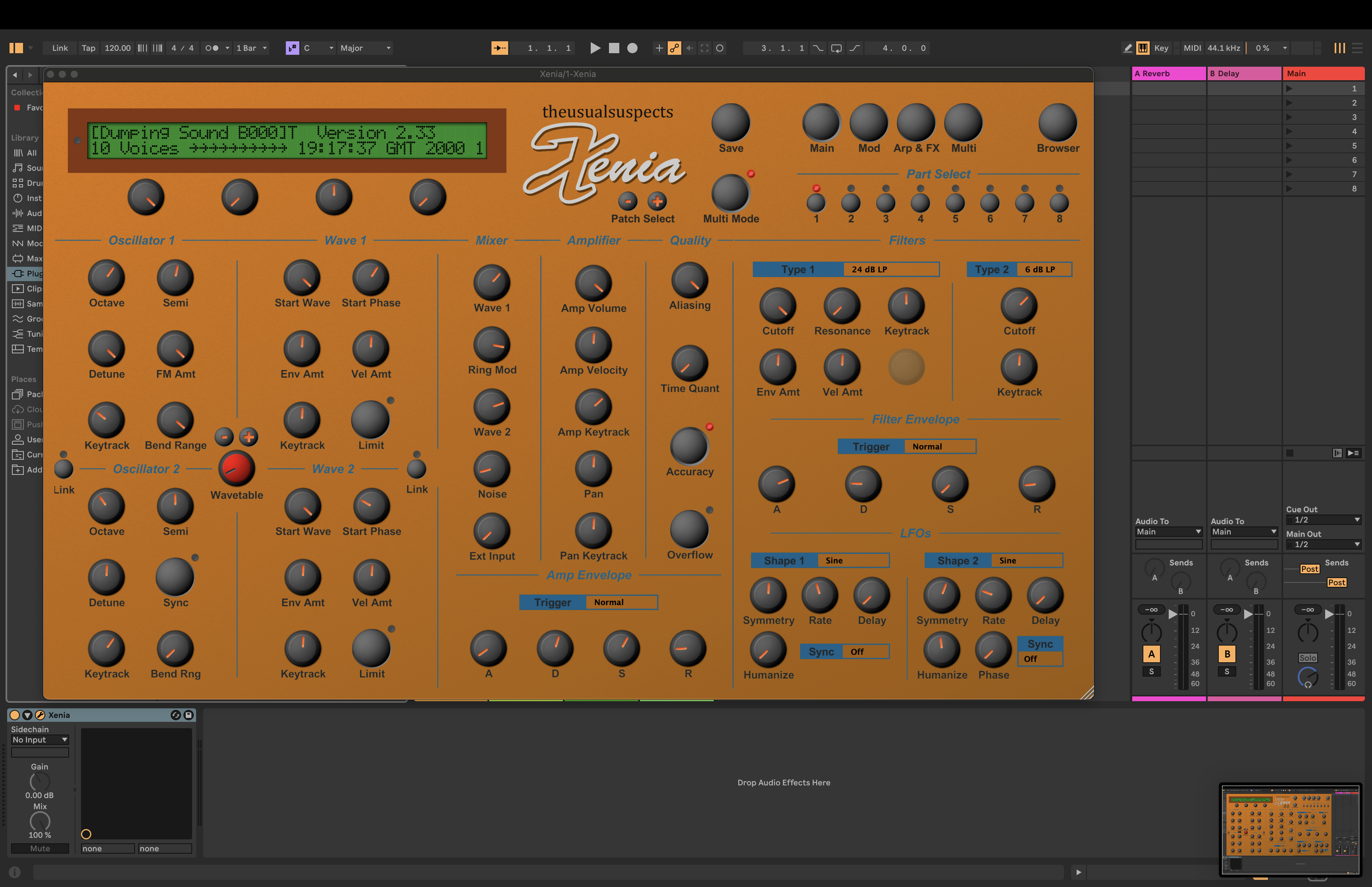1372x887 pixels.
Task: Click the Play button in transport
Action: (x=595, y=48)
